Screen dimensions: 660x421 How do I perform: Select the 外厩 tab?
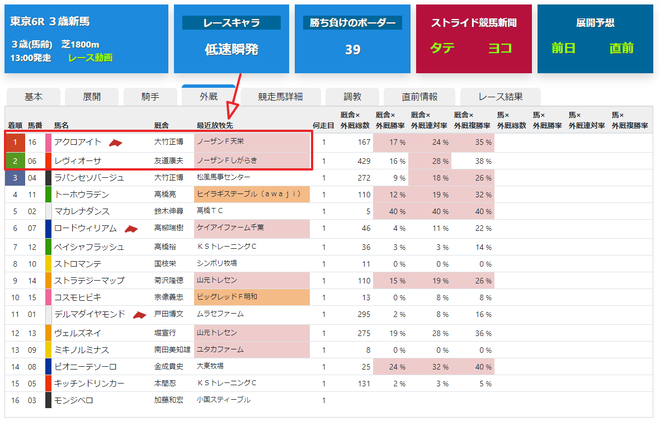point(209,96)
